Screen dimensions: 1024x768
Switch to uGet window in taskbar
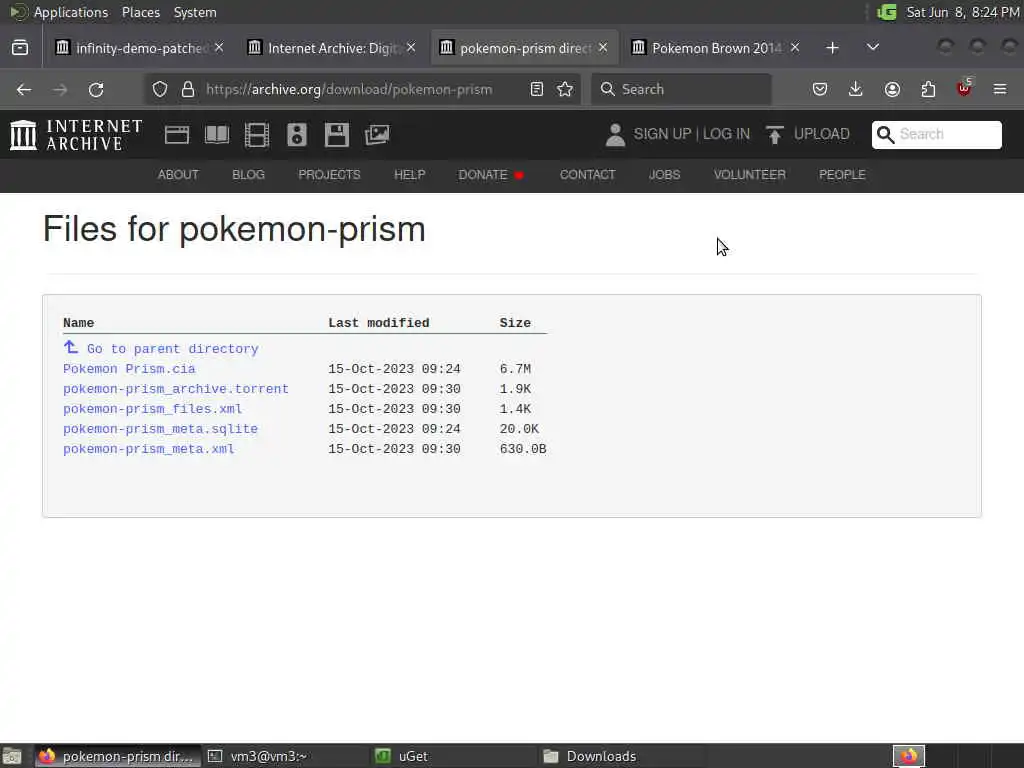453,756
